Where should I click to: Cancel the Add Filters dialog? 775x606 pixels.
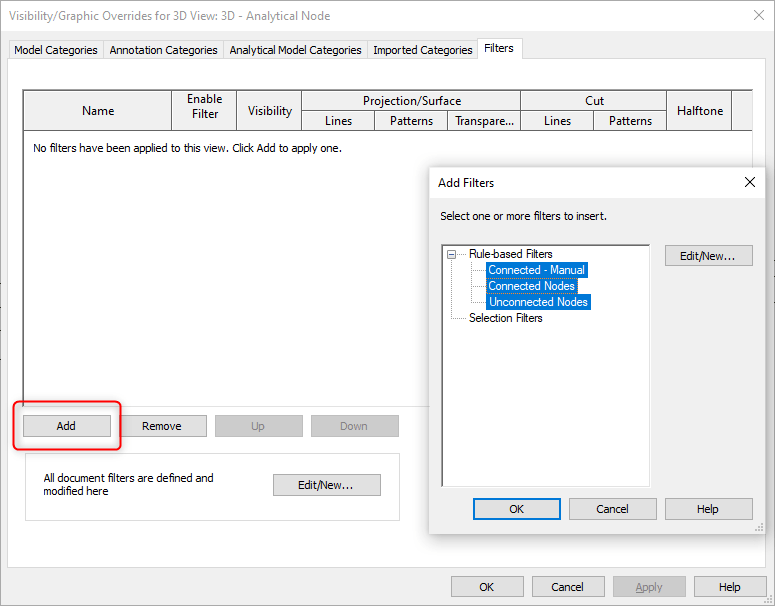click(612, 509)
